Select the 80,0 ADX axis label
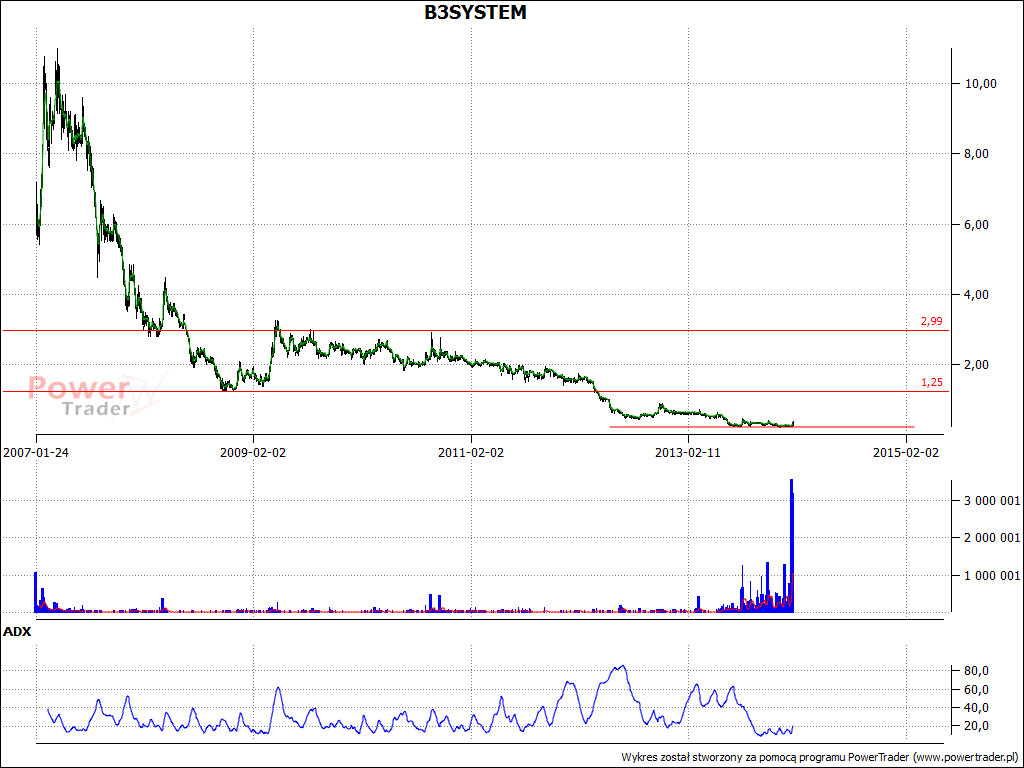1024x768 pixels. point(976,671)
